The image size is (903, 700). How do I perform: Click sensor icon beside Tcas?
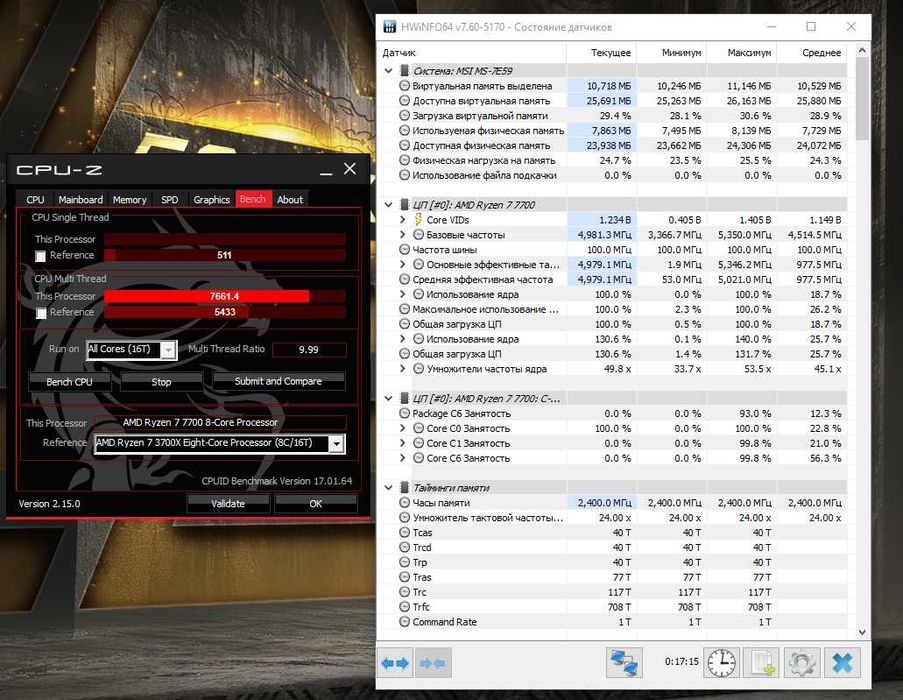pyautogui.click(x=405, y=532)
